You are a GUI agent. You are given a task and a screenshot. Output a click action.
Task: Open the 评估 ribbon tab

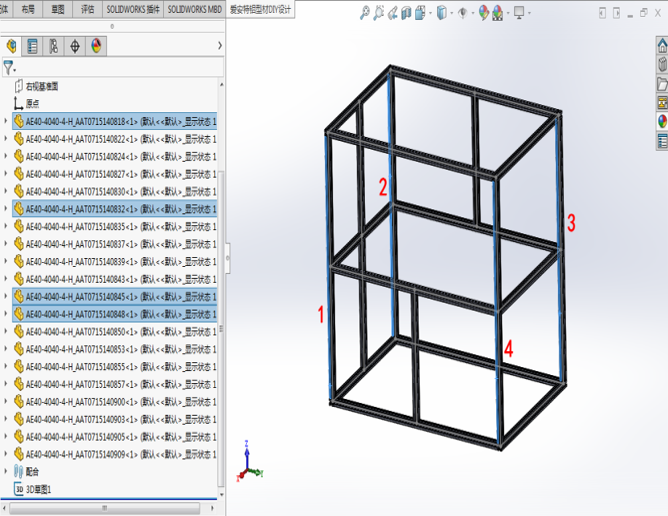coord(88,9)
